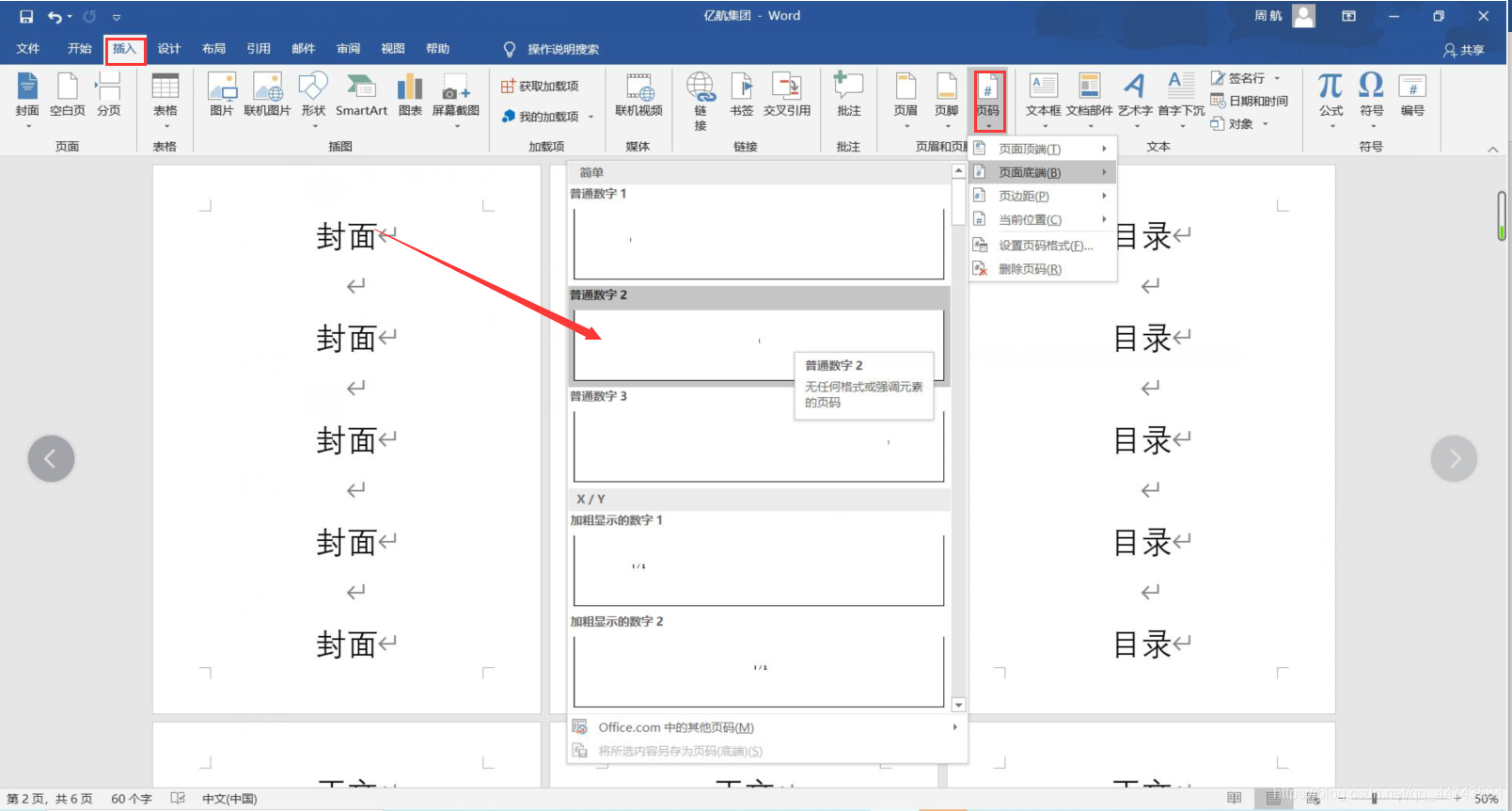The image size is (1512, 811).
Task: Insert an Equation (公式)
Action: pos(1331,100)
